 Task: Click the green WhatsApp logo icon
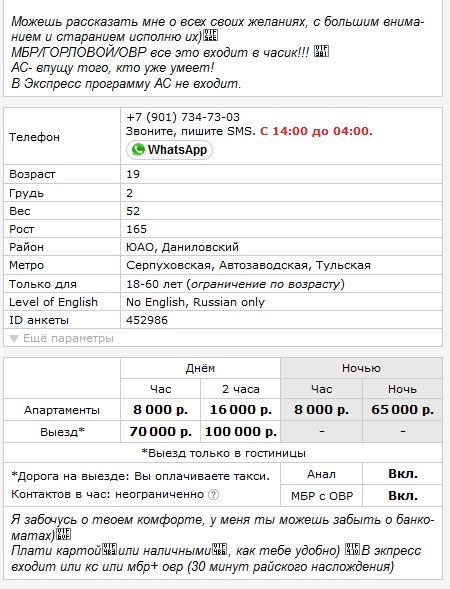(138, 150)
